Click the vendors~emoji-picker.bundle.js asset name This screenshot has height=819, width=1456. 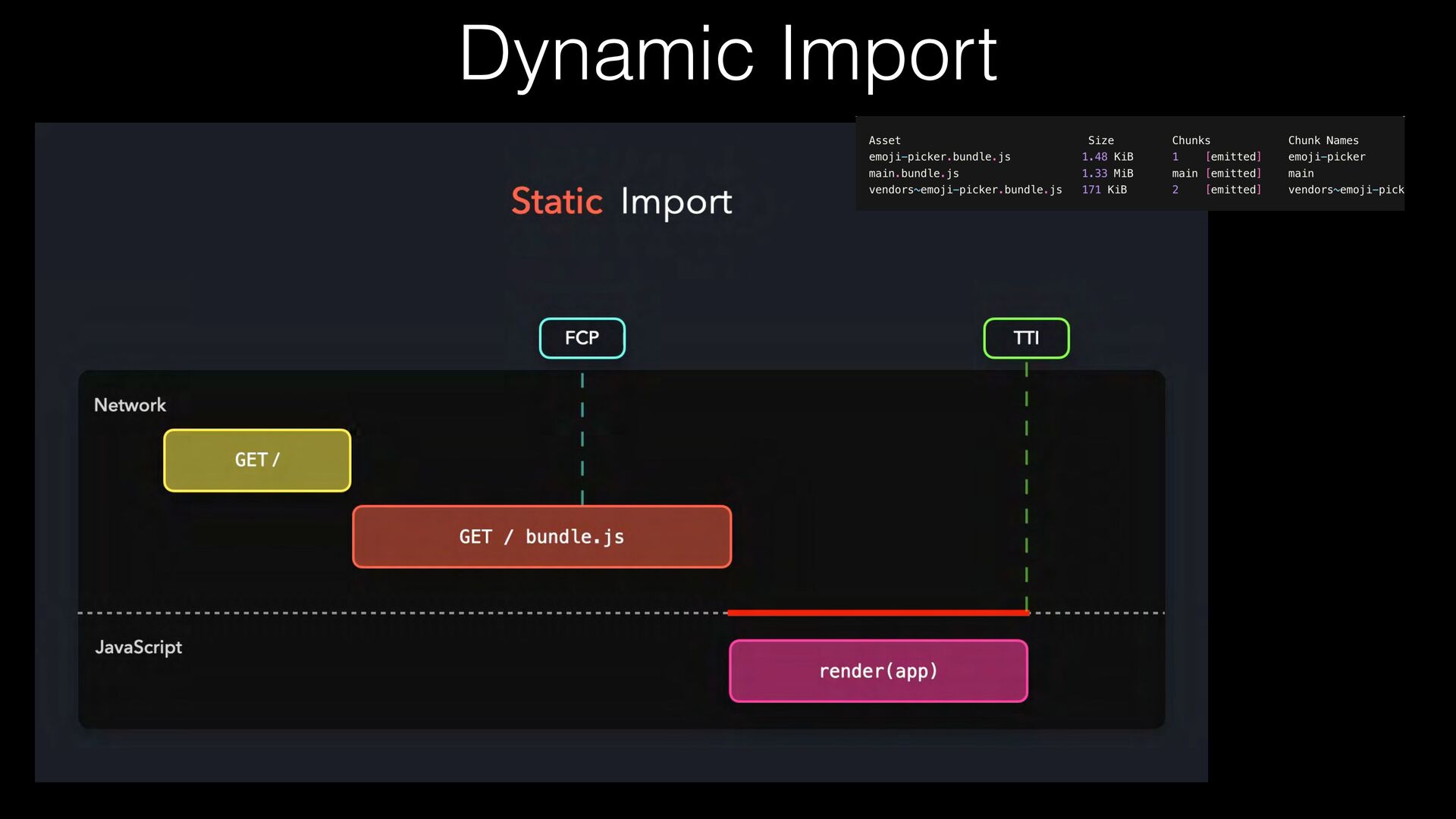pyautogui.click(x=965, y=190)
